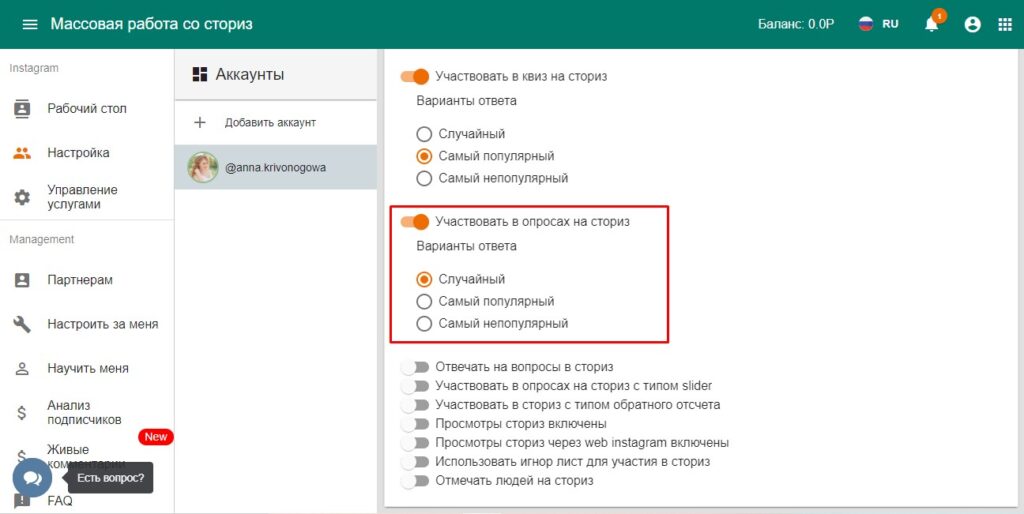Toggle Просмотры сториз через web instagram

(415, 443)
